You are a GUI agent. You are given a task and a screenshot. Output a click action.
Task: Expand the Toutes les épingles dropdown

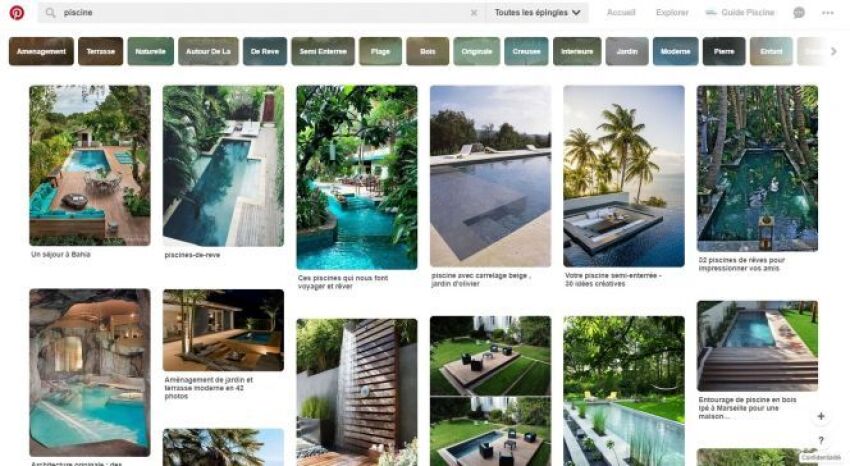[537, 12]
